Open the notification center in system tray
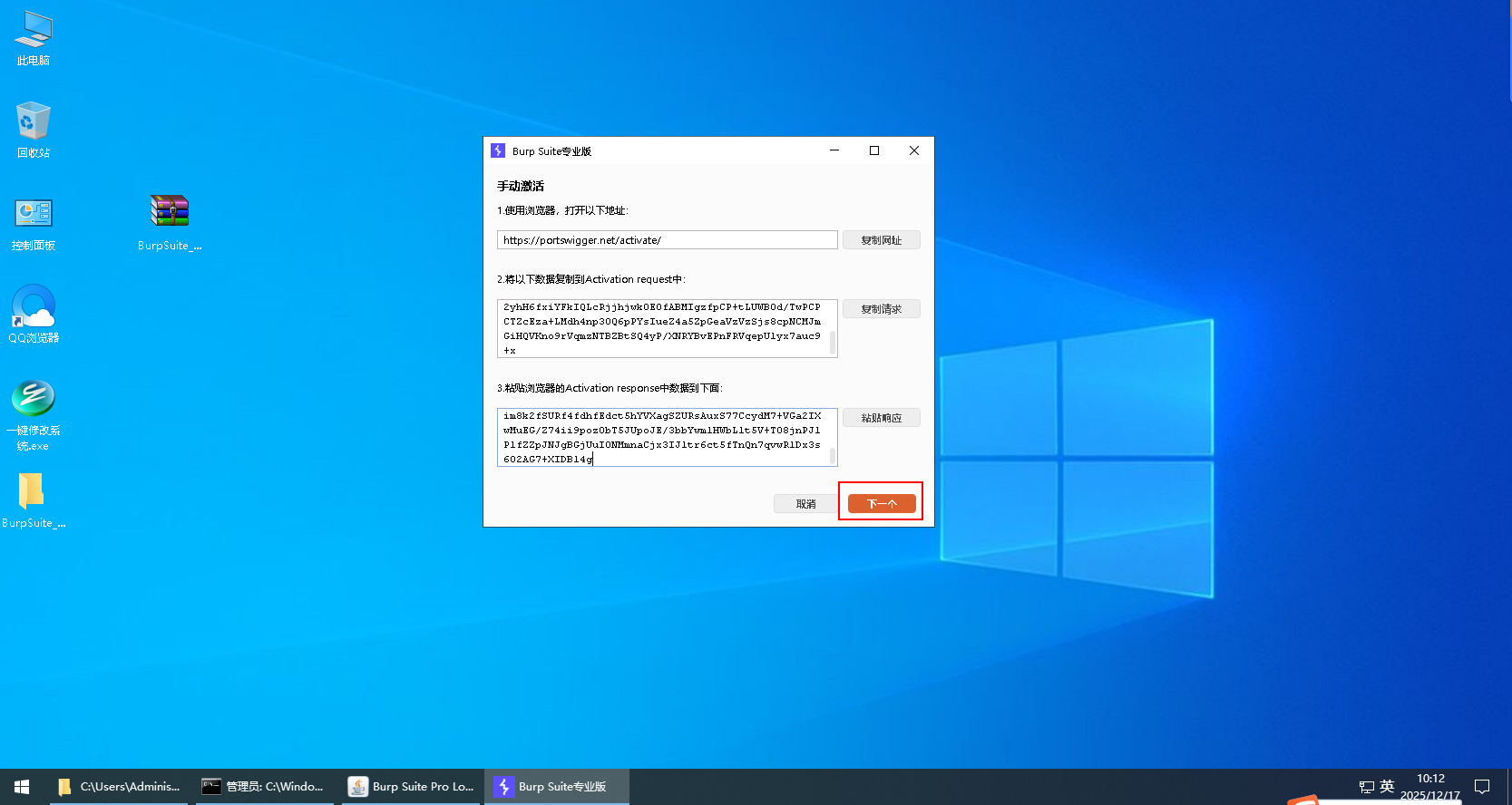Viewport: 1512px width, 805px height. click(x=1482, y=786)
